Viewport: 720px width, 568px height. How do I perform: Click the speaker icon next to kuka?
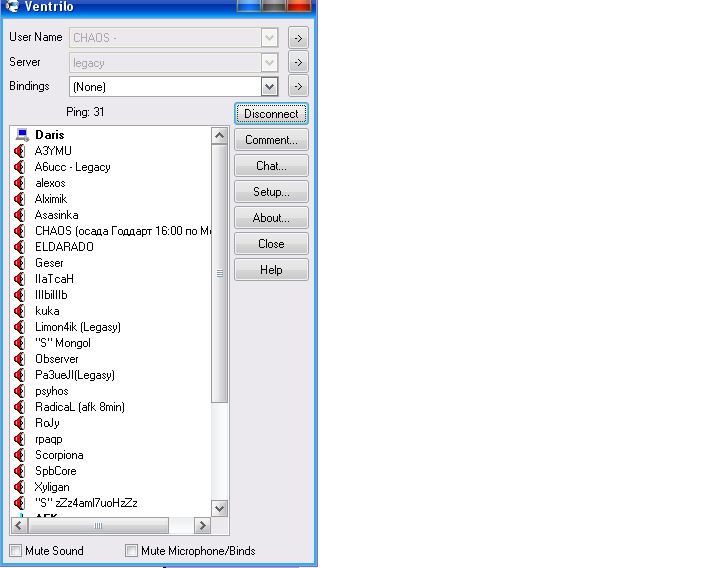tap(19, 311)
